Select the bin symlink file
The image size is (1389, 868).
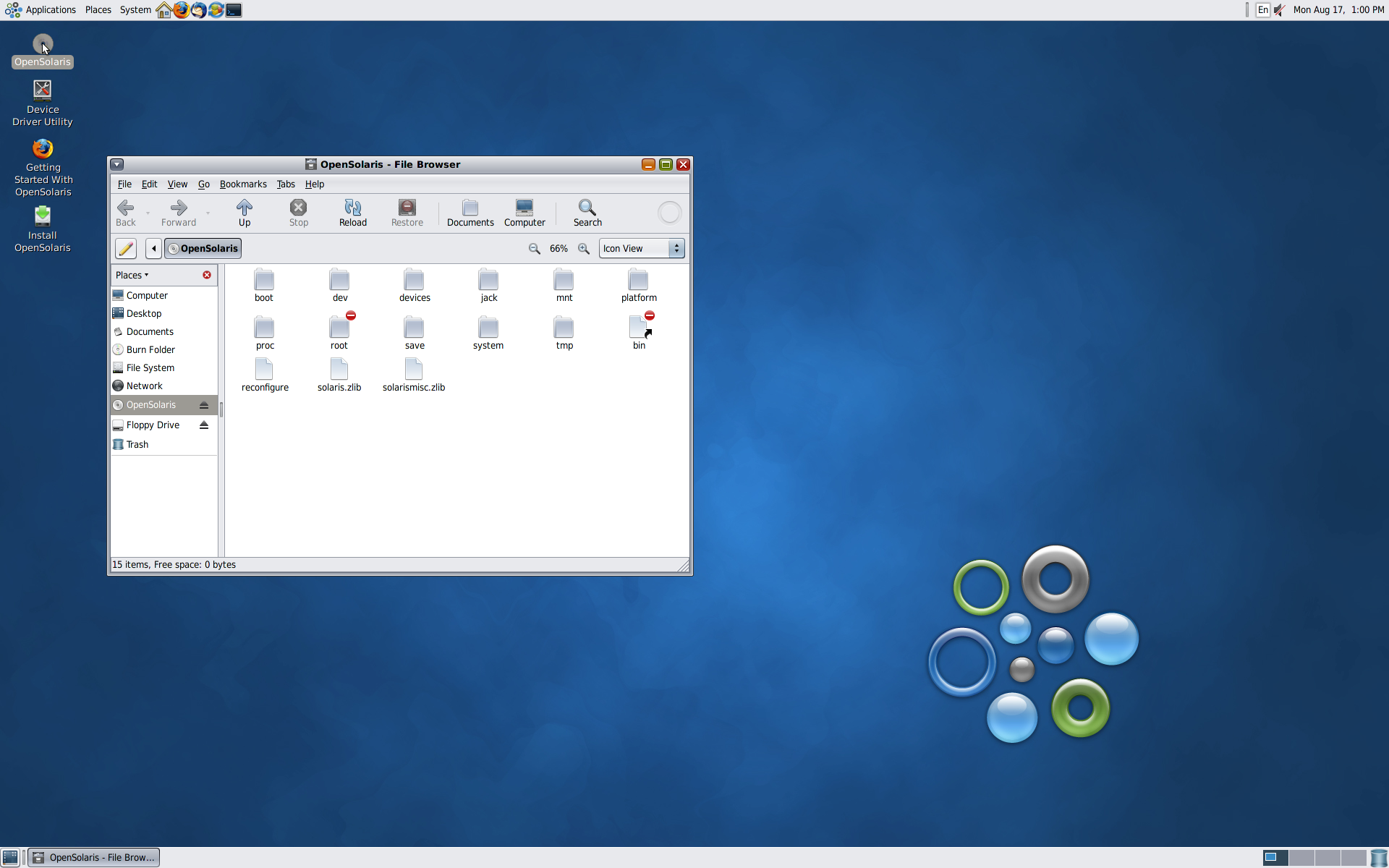coord(640,331)
